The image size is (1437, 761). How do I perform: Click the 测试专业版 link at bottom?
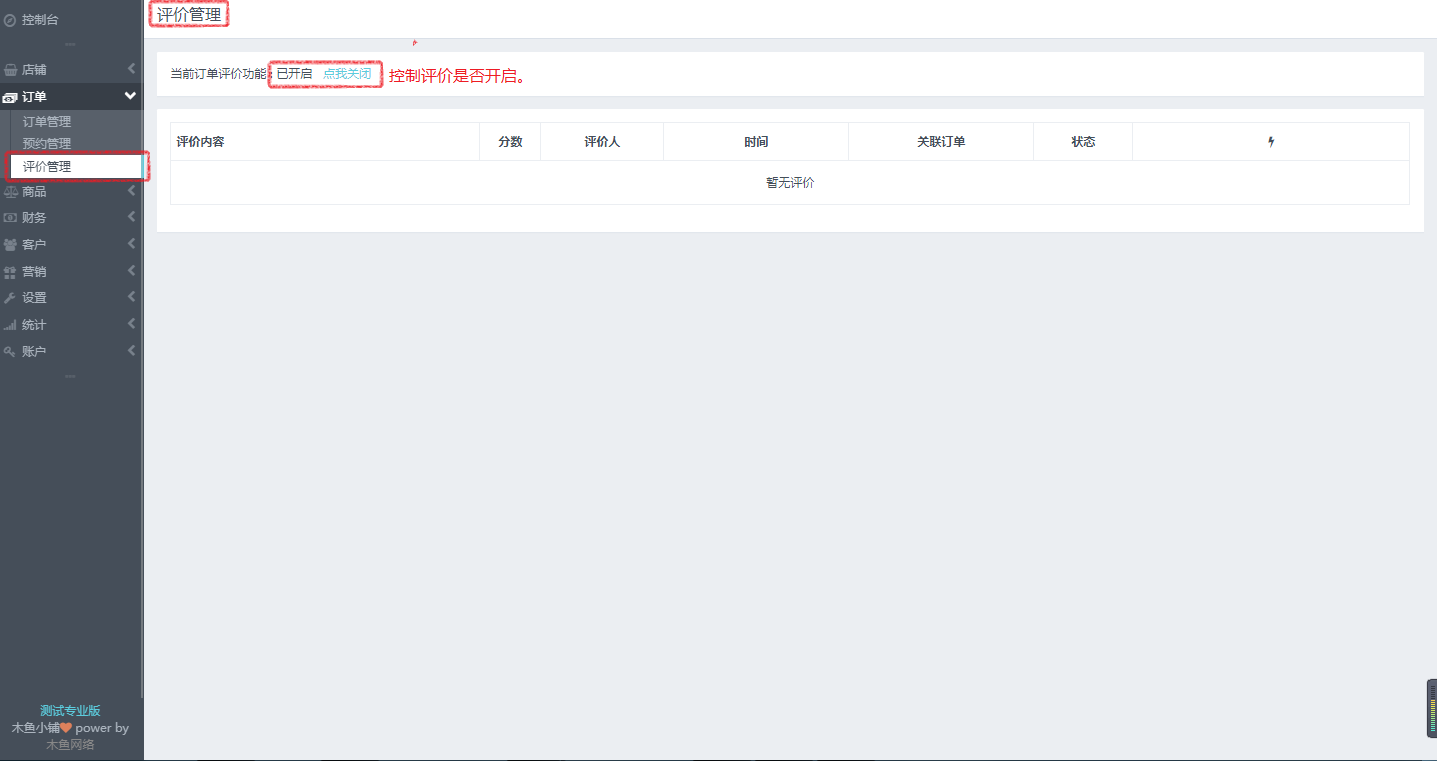[x=70, y=710]
